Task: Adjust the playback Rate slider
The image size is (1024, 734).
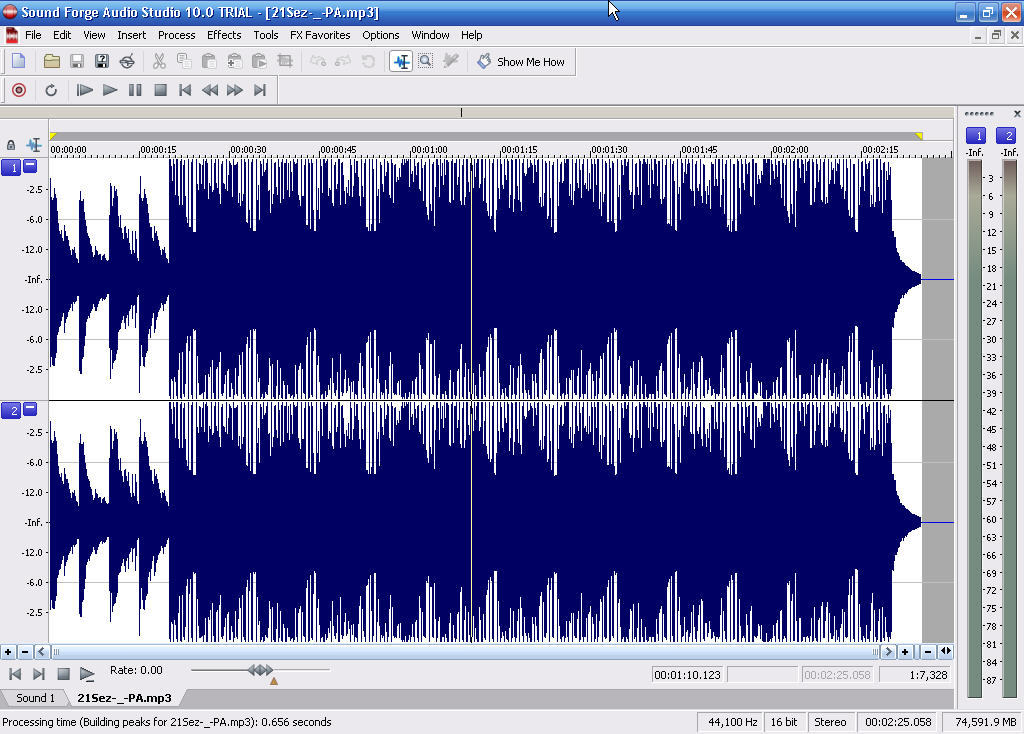Action: [258, 670]
